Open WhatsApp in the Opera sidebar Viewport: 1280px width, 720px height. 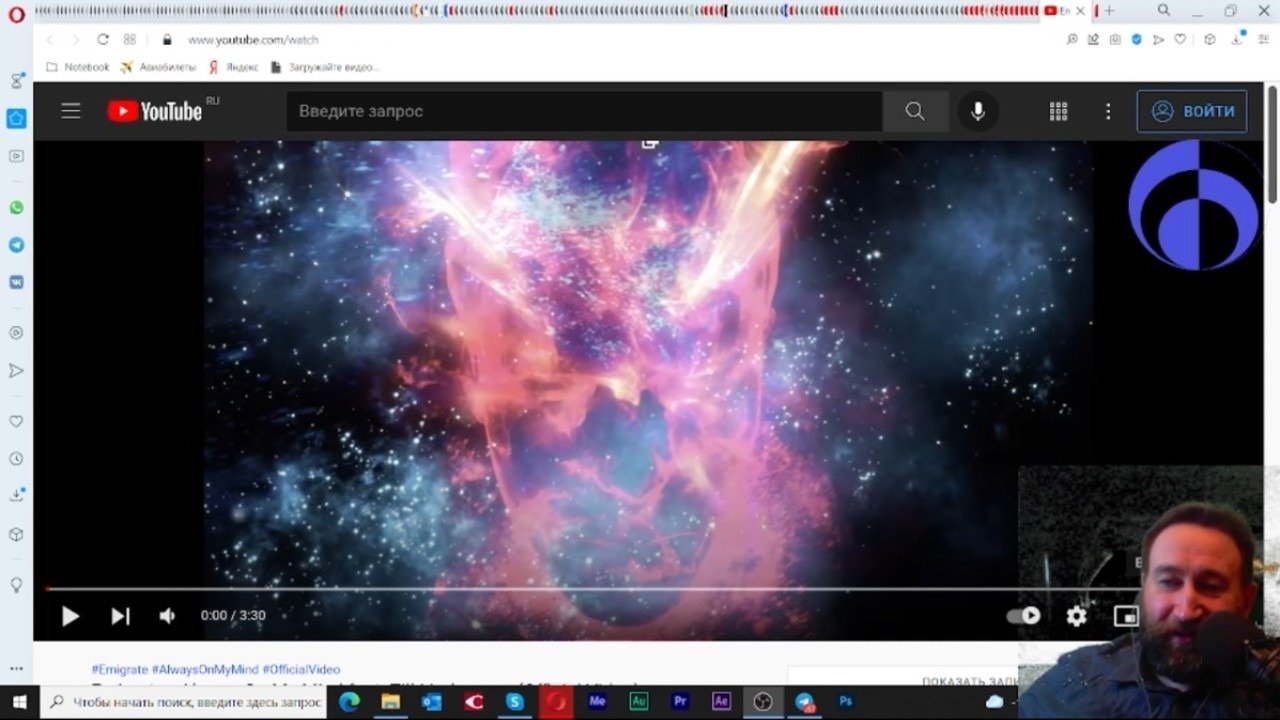(16, 208)
